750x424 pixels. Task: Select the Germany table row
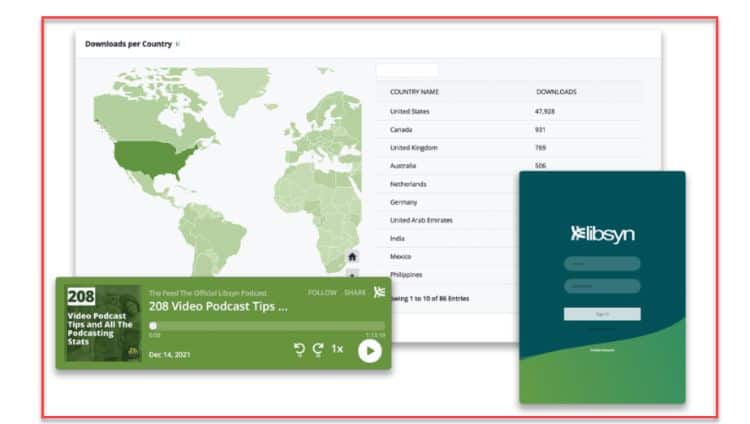[448, 202]
